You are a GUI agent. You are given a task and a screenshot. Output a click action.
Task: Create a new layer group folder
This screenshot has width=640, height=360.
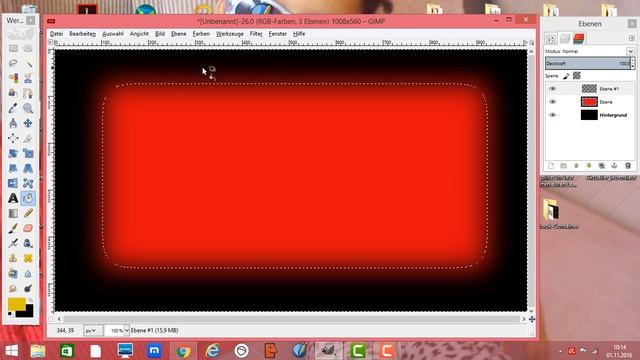(x=563, y=166)
